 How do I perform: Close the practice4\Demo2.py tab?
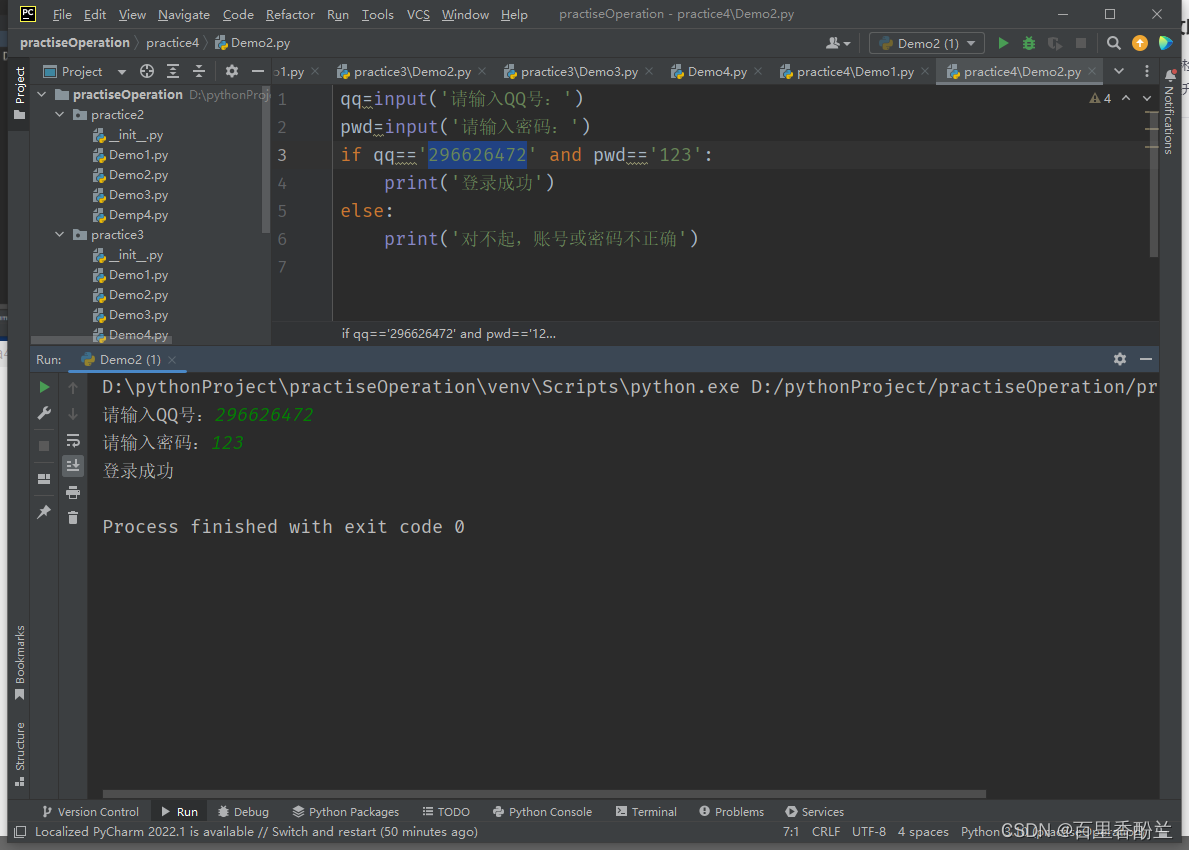(1092, 71)
